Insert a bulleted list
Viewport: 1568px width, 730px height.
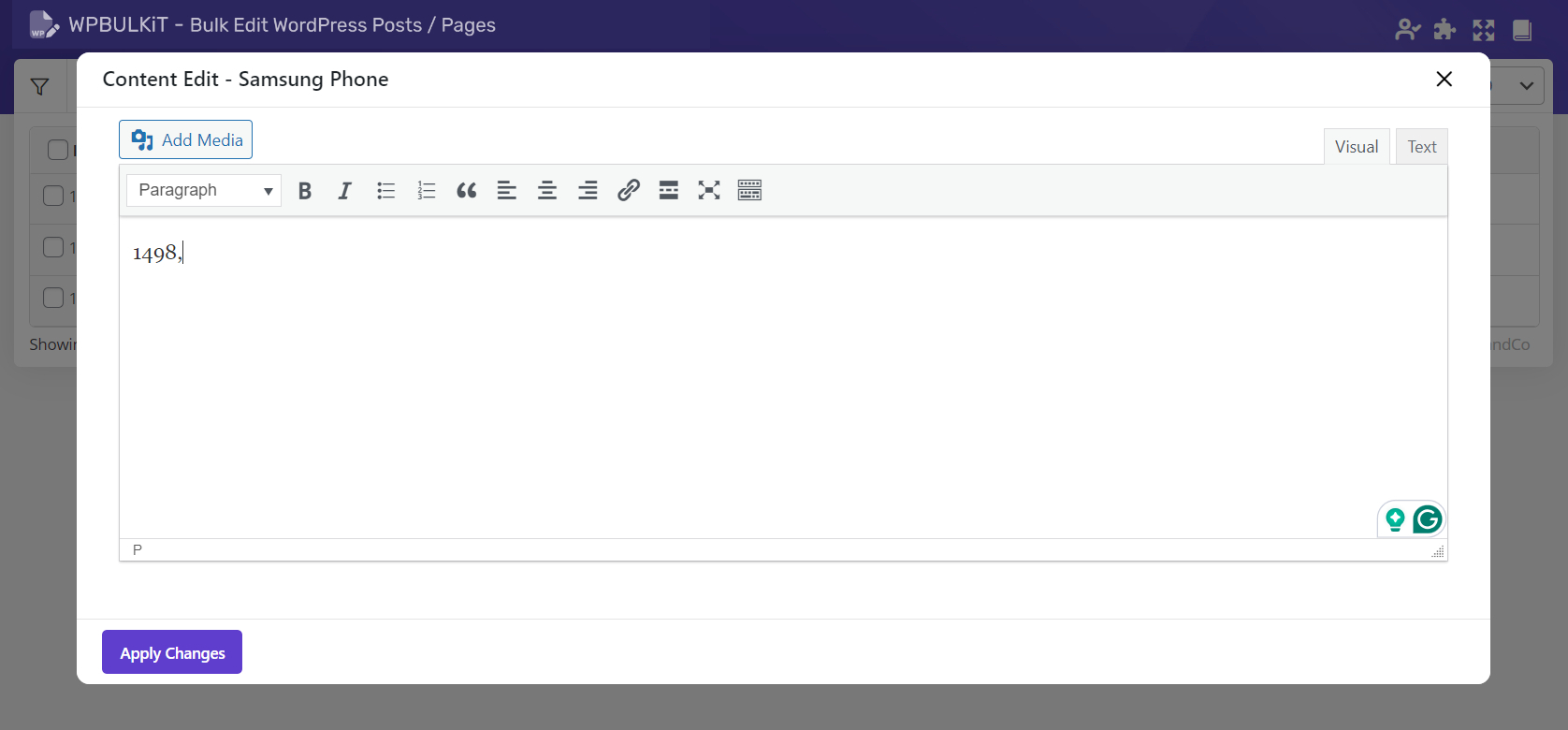click(385, 191)
